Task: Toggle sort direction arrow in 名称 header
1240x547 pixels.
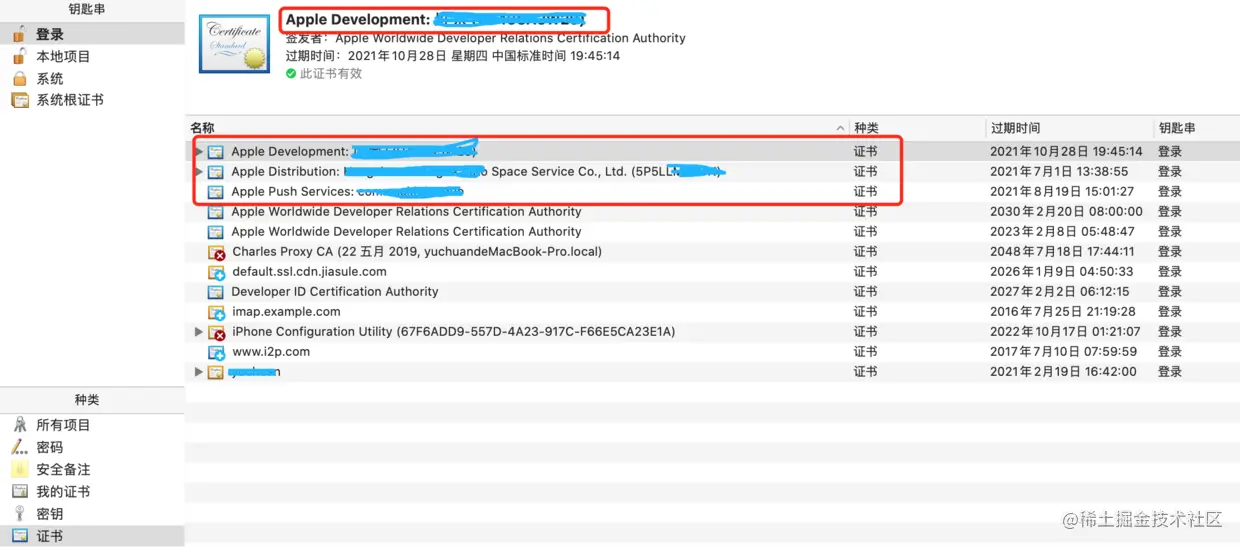Action: tap(839, 129)
